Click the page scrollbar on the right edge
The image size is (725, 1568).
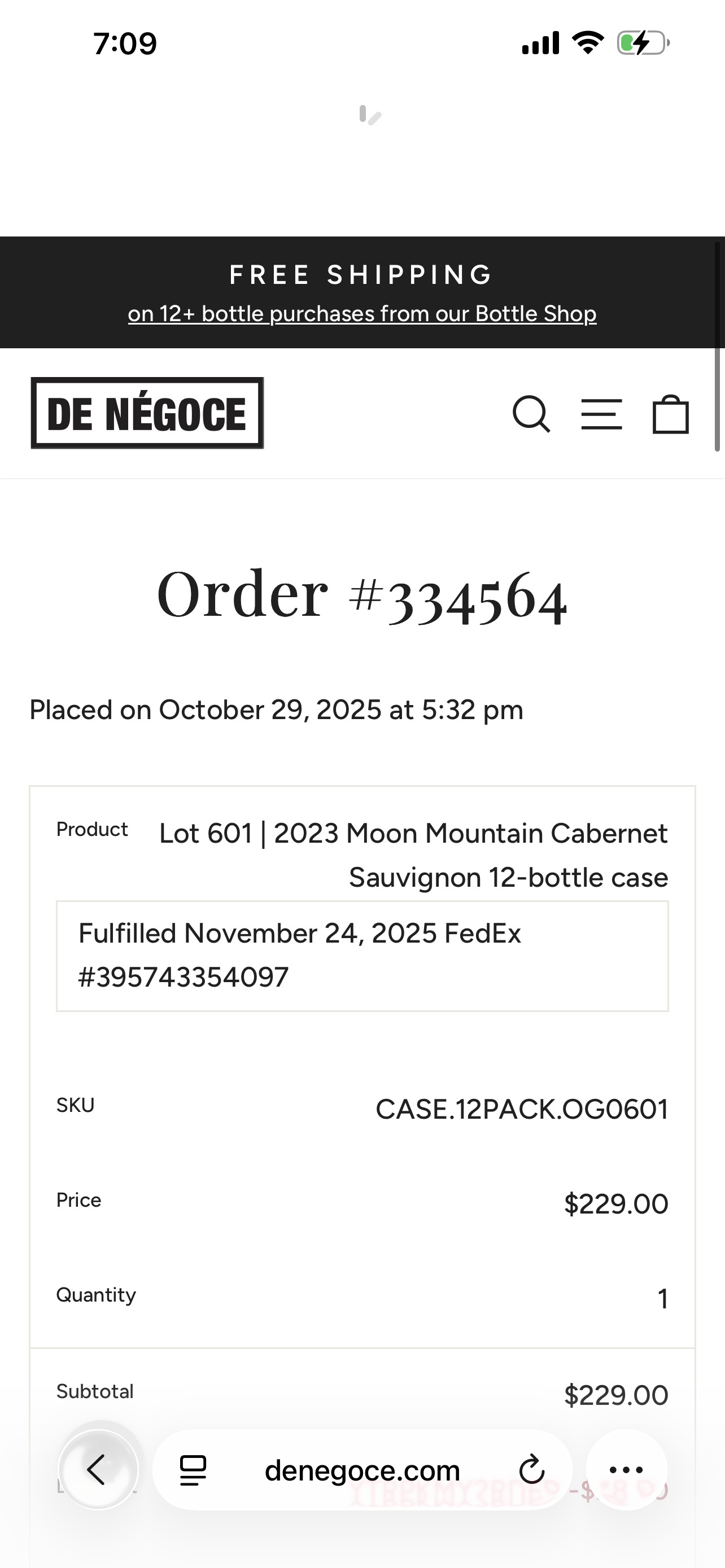pos(717,347)
